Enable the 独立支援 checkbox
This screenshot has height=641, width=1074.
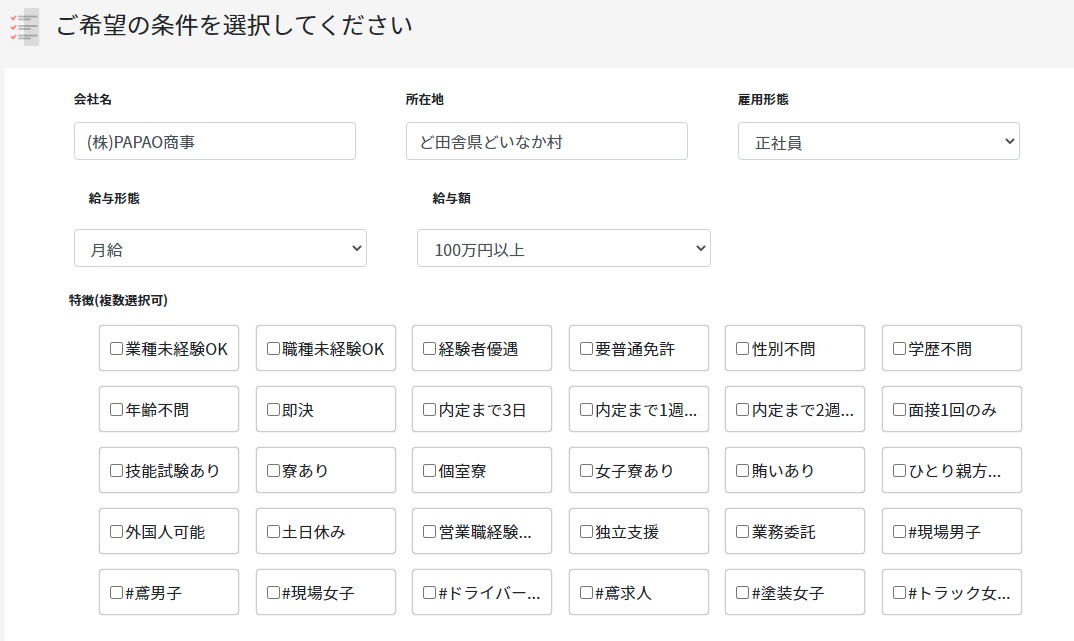[587, 532]
